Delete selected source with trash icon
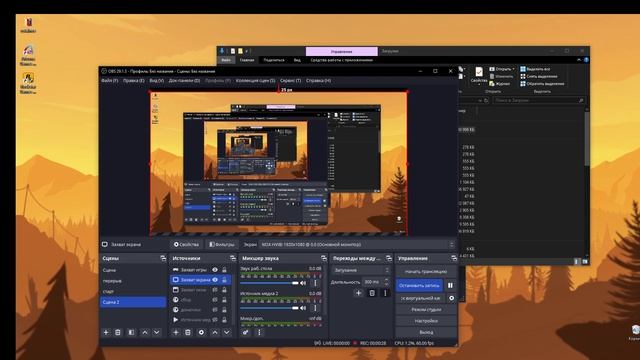The width and height of the screenshot is (640, 360). [x=188, y=332]
